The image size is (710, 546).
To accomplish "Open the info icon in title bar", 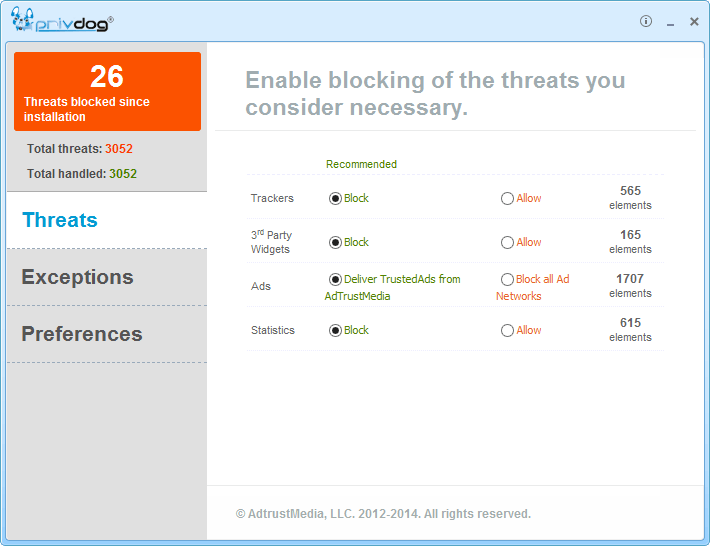I will click(x=646, y=21).
